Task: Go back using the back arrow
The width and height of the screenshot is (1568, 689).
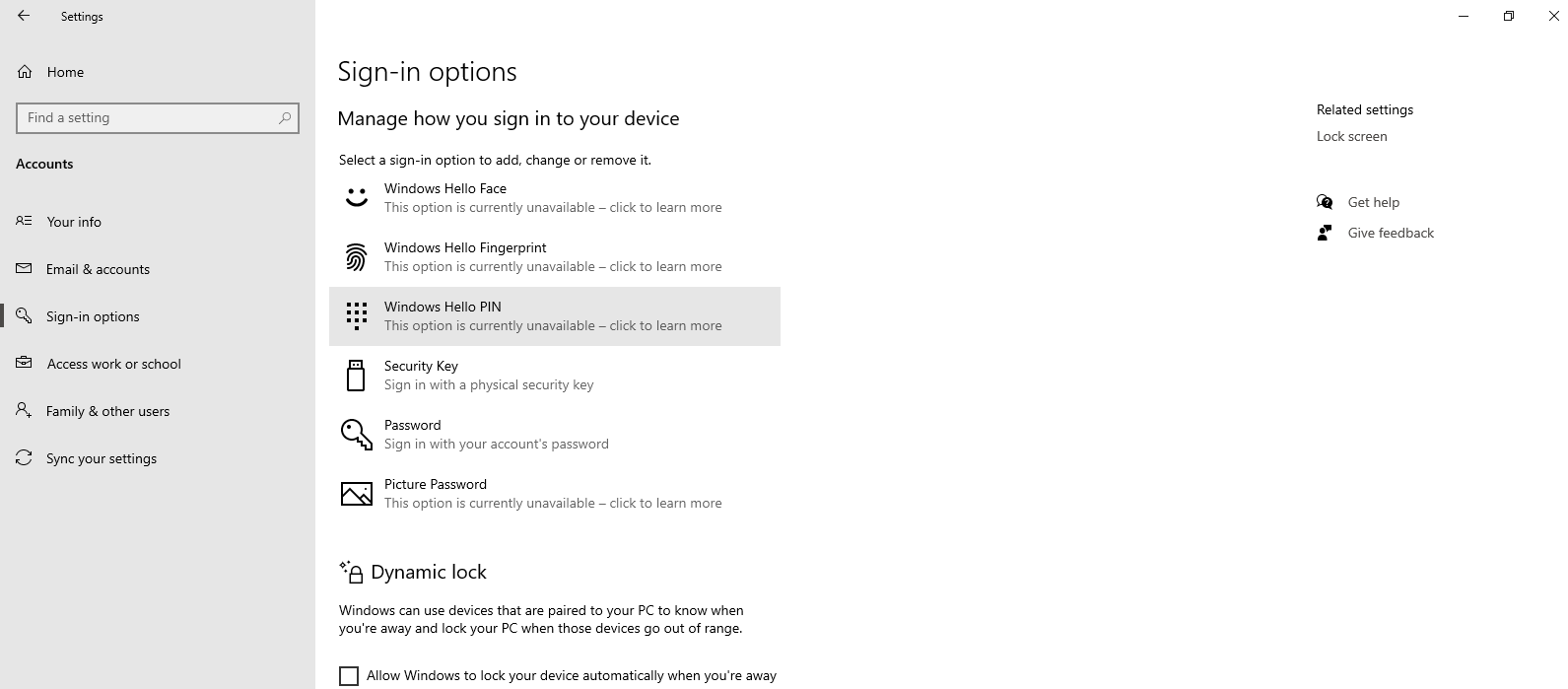Action: coord(24,16)
